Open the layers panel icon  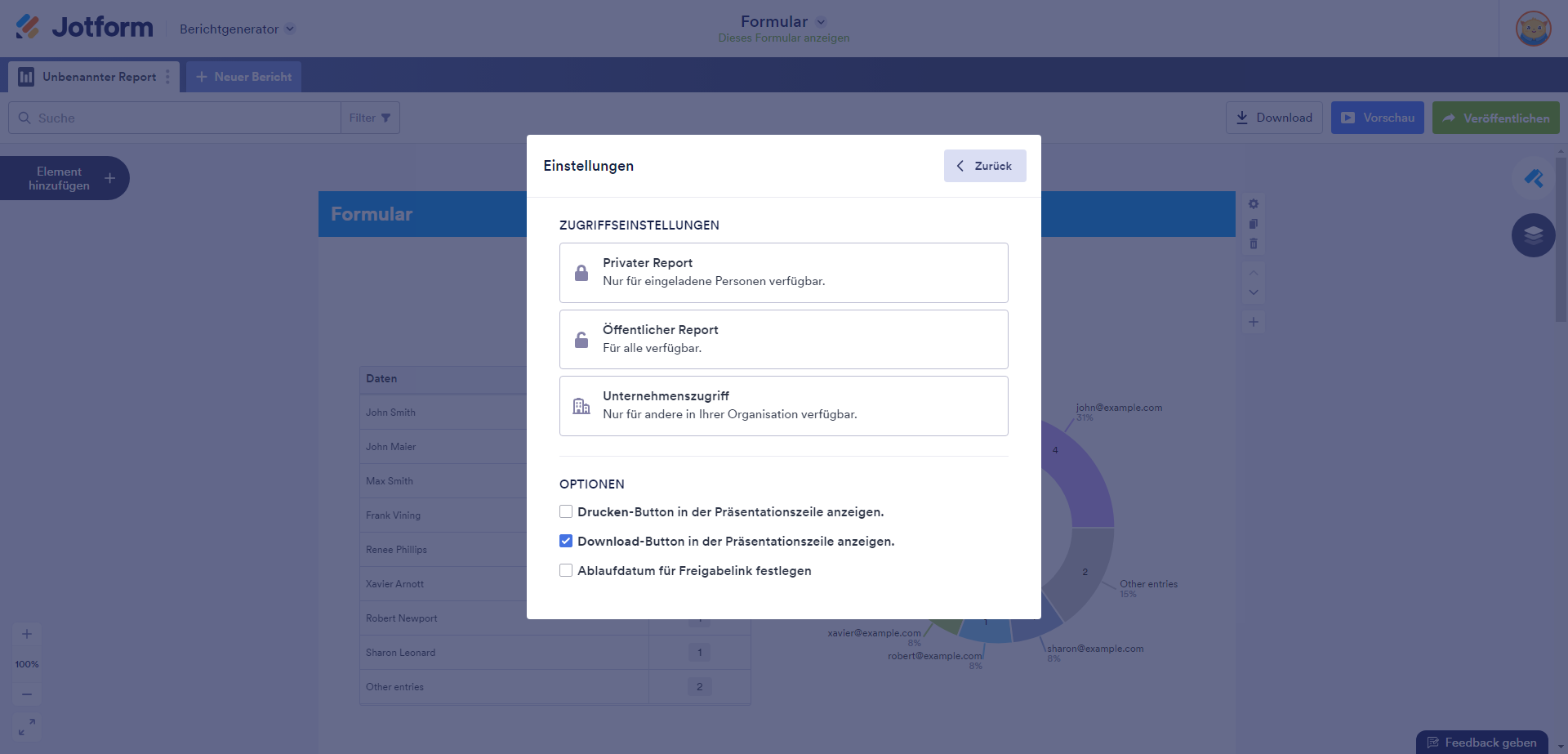click(x=1533, y=235)
